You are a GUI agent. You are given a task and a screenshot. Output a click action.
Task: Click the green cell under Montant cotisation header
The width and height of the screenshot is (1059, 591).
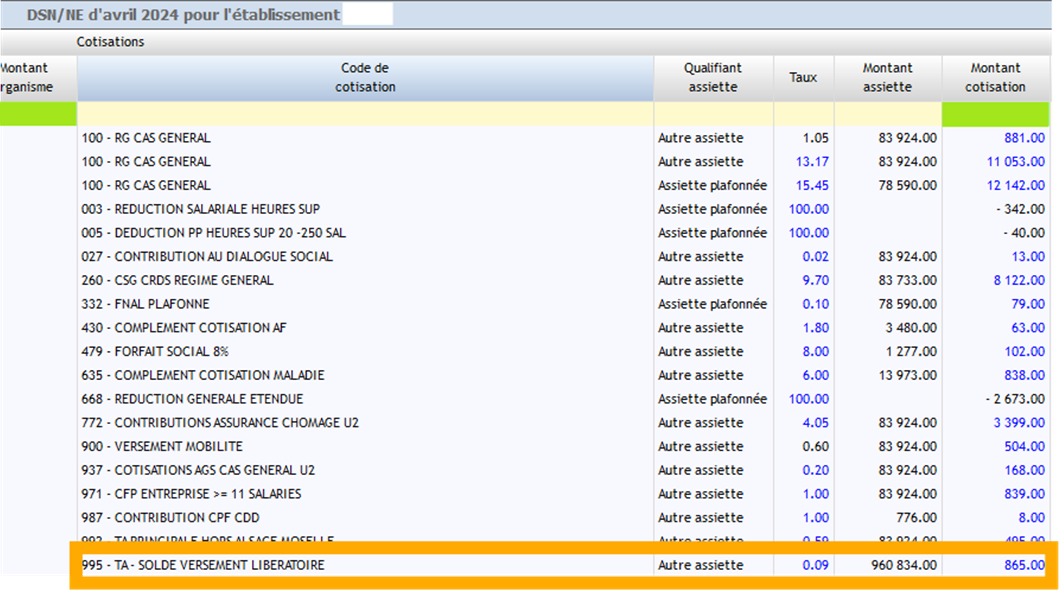[x=995, y=114]
